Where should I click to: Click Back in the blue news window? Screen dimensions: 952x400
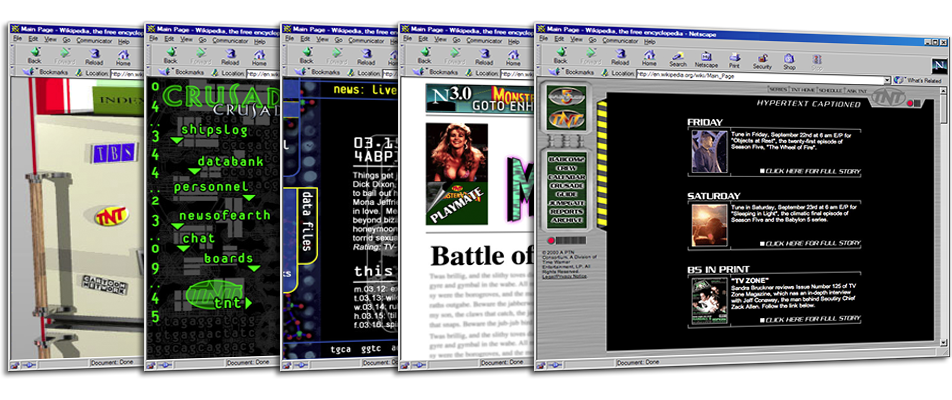(306, 56)
